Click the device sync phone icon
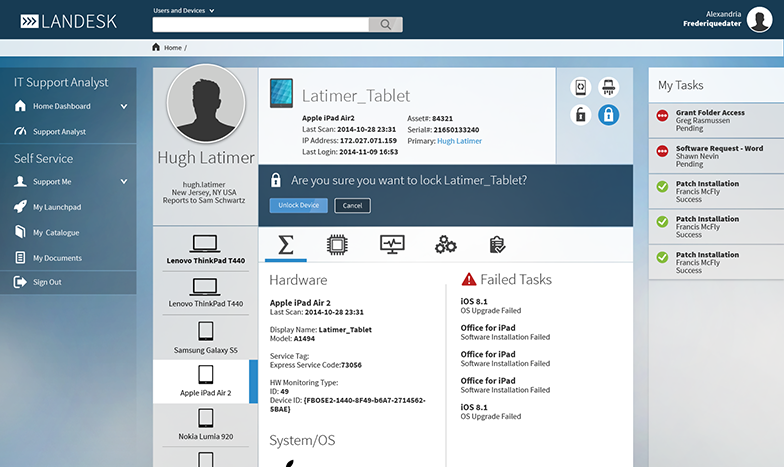 581,88
